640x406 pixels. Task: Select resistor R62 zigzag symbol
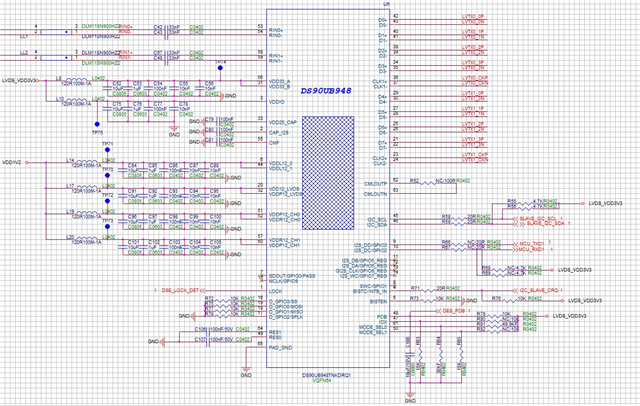point(428,183)
